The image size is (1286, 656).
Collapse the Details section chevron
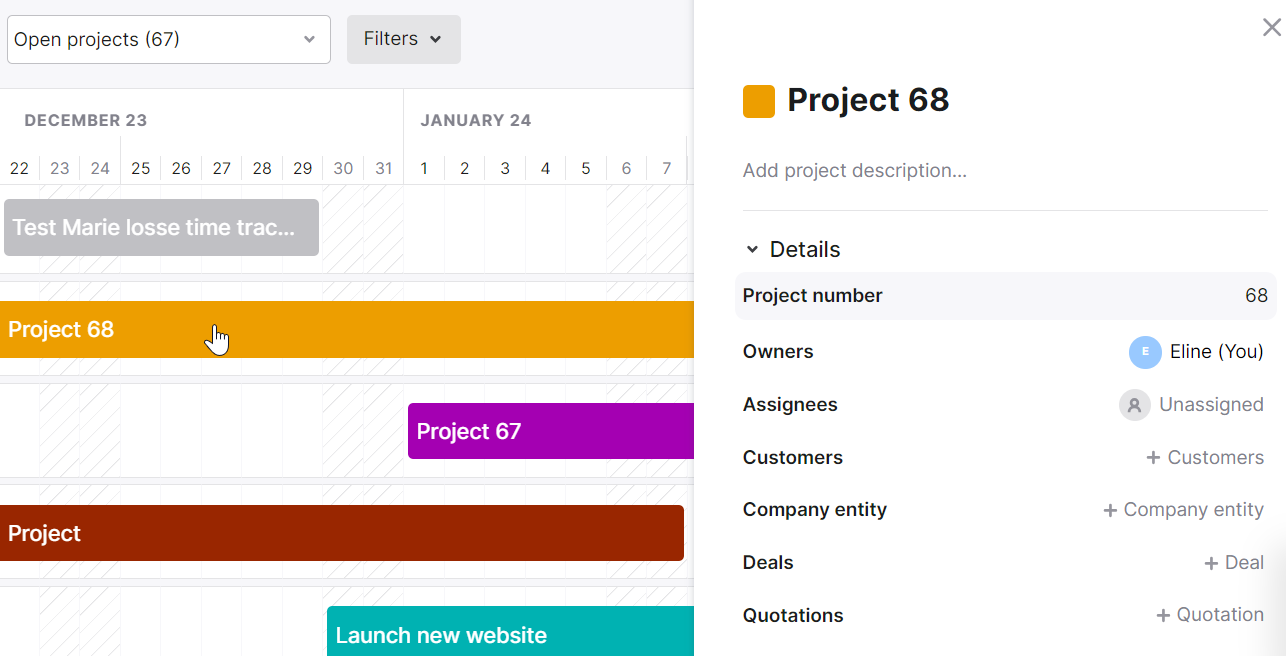coord(752,250)
